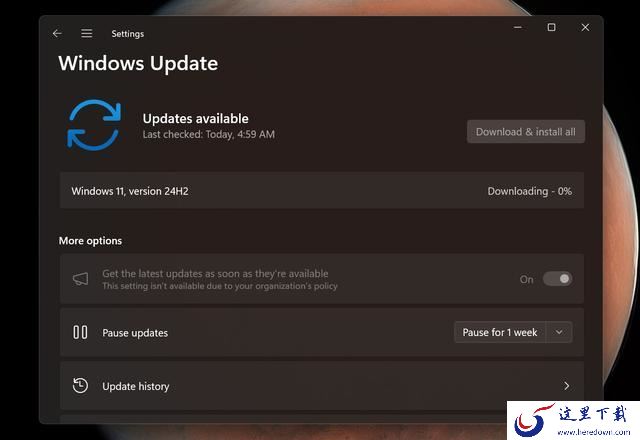Toggle Get the latest updates switch
The image size is (640, 440).
pyautogui.click(x=558, y=279)
